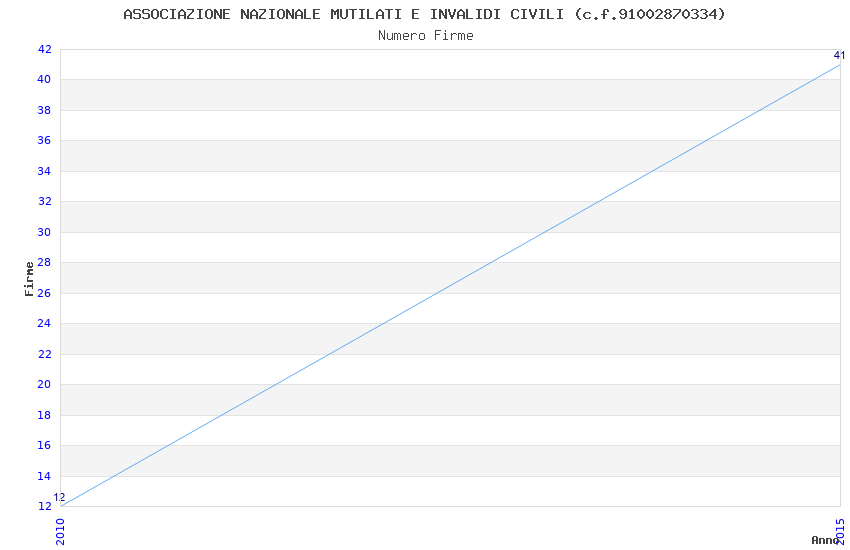This screenshot has height=550, width=850.
Task: Click the 'Anno' x-axis label
Action: click(x=825, y=540)
